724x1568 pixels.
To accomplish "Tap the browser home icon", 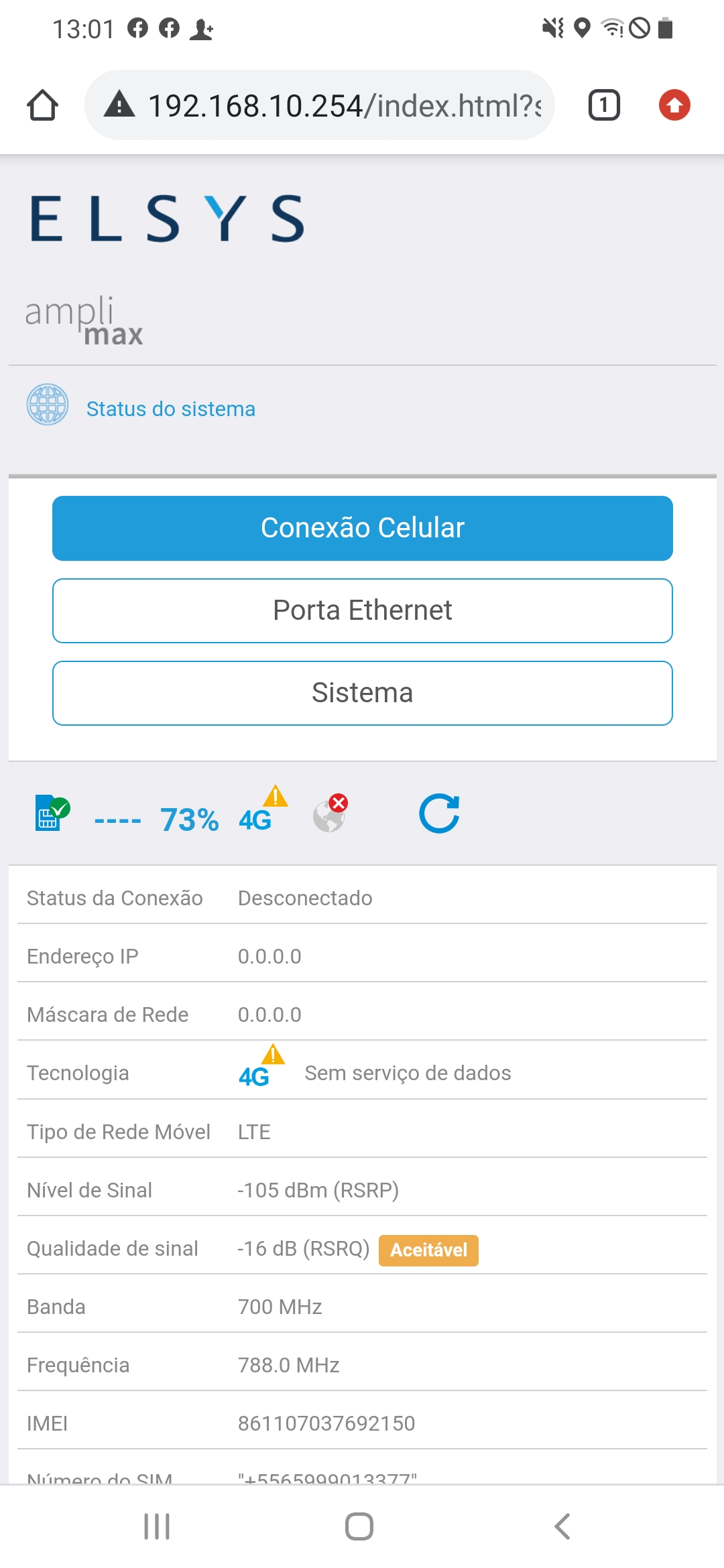I will click(43, 105).
